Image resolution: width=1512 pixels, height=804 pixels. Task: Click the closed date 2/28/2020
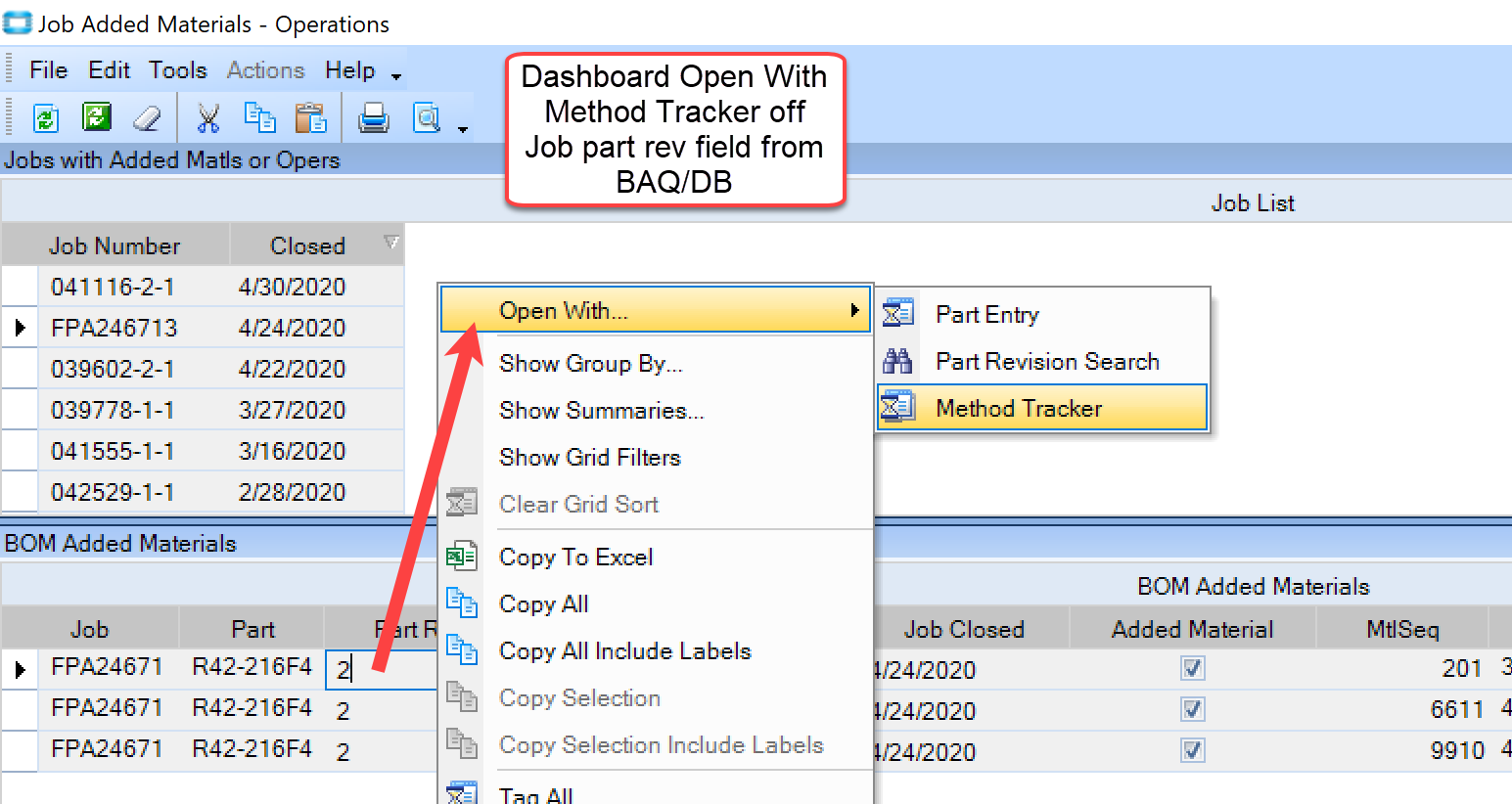[x=292, y=492]
